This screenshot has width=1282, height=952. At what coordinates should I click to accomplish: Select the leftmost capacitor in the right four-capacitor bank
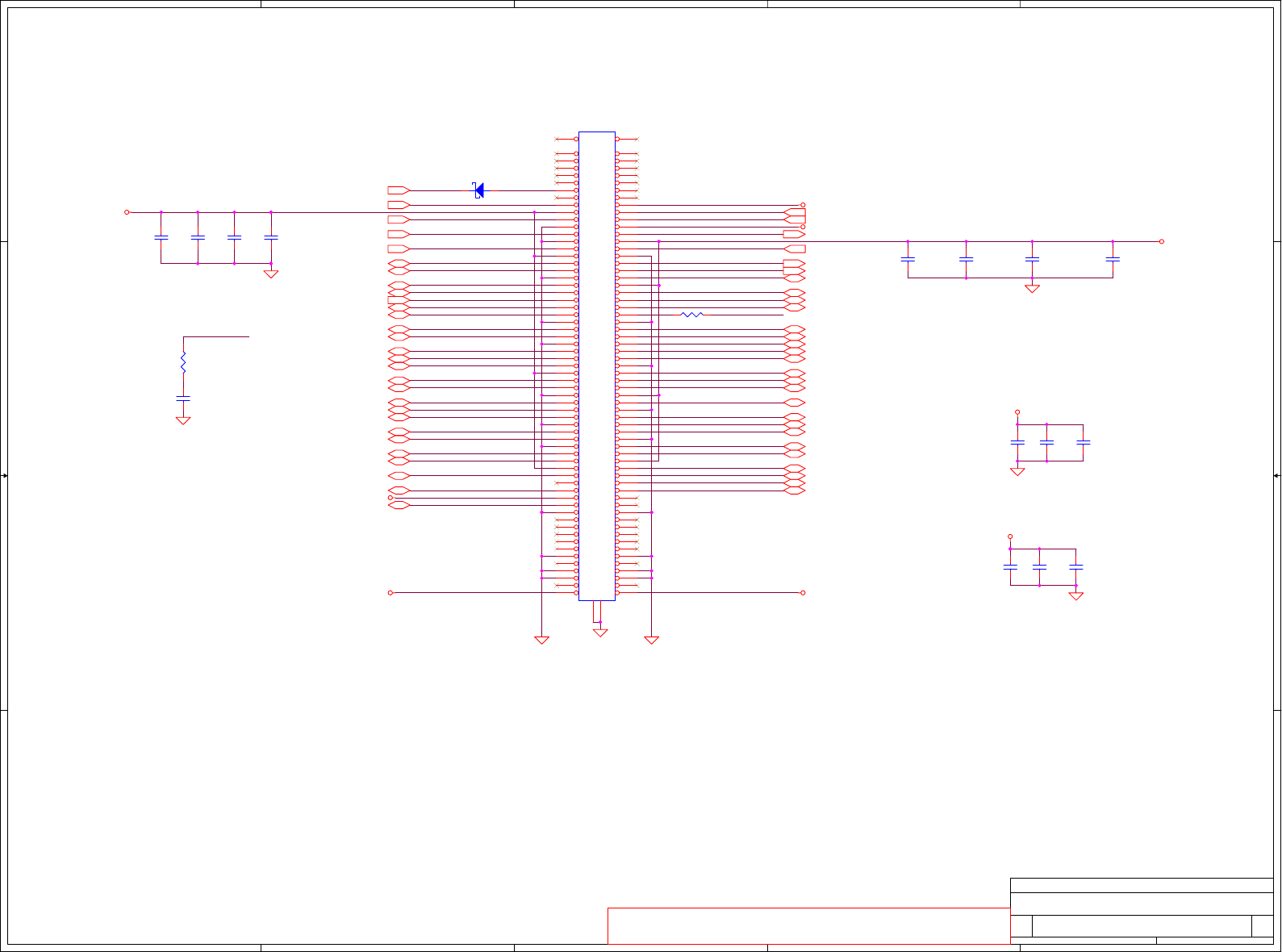908,260
